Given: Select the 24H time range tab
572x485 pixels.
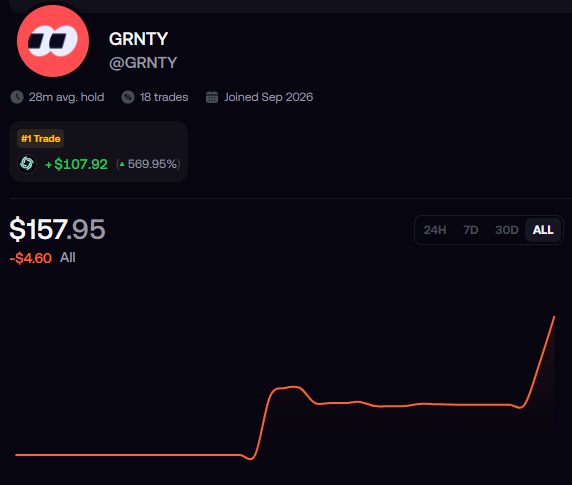Looking at the screenshot, I should pos(435,230).
